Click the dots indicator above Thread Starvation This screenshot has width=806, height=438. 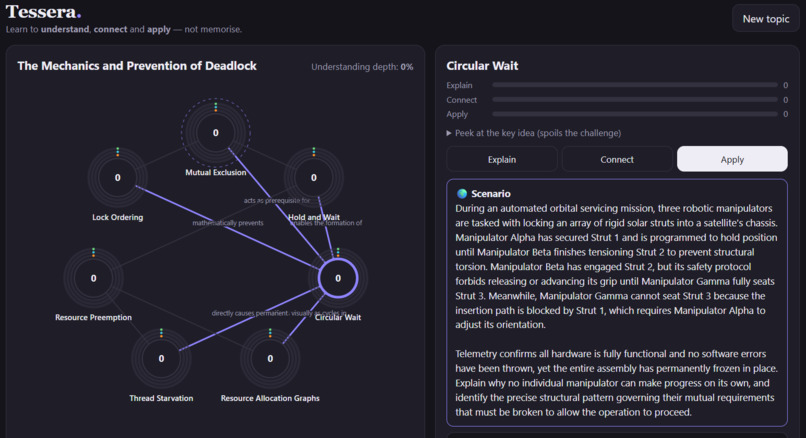pyautogui.click(x=161, y=333)
